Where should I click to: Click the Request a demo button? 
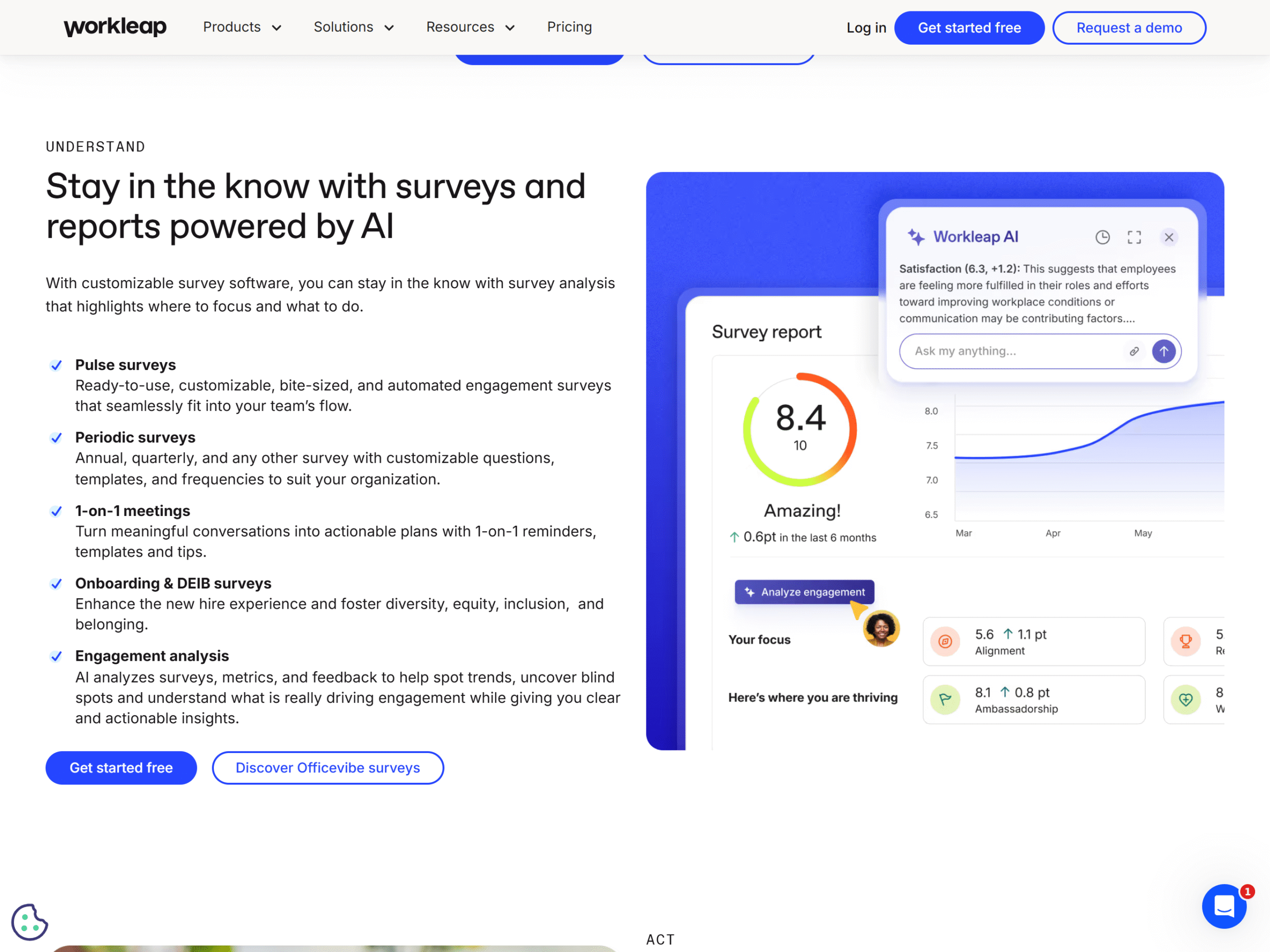(x=1128, y=28)
